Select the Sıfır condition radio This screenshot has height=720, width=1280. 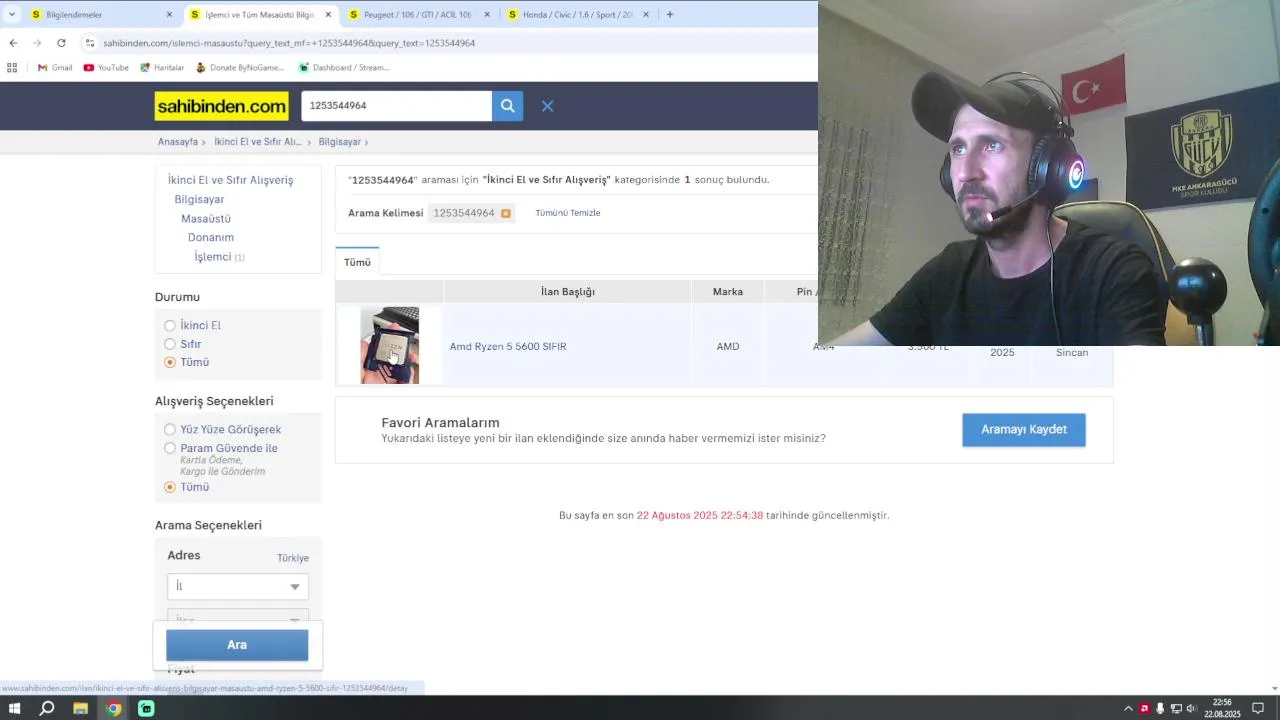(x=170, y=344)
